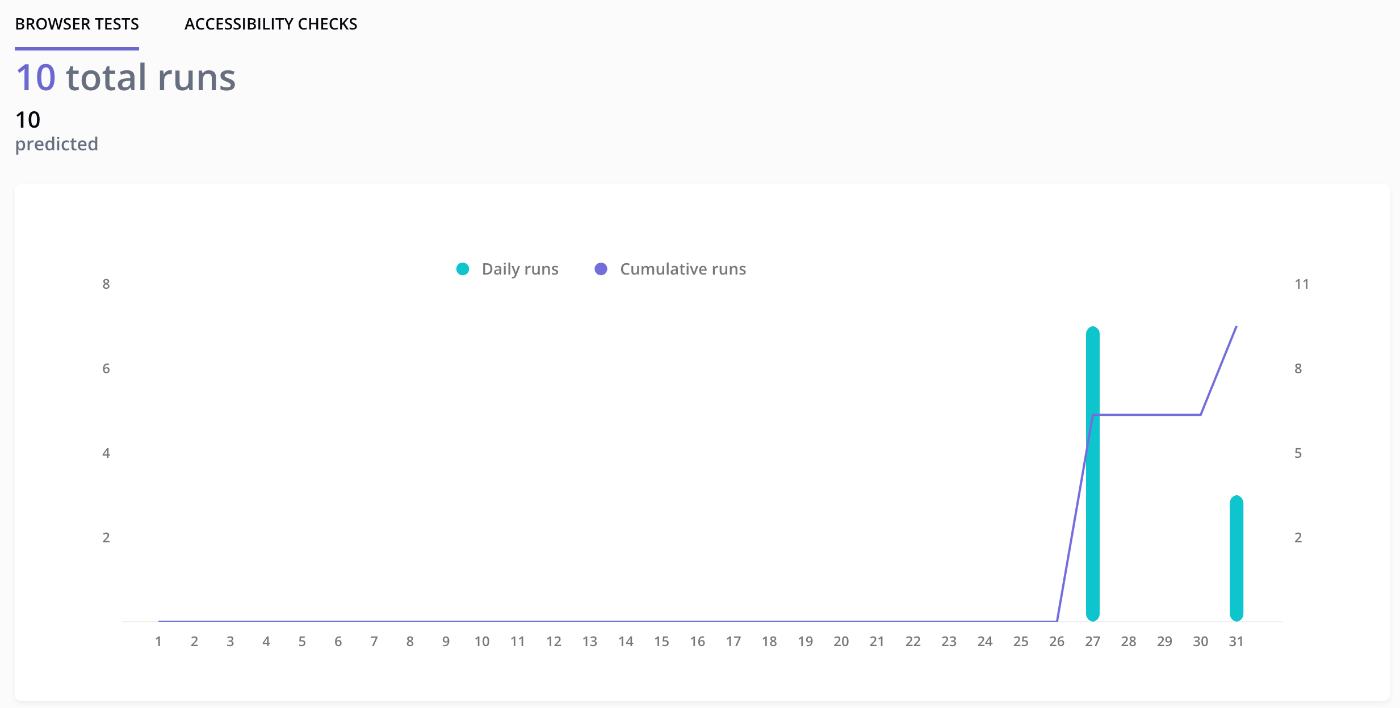The image size is (1400, 708).
Task: Click the x-axis label 1
Action: (158, 641)
